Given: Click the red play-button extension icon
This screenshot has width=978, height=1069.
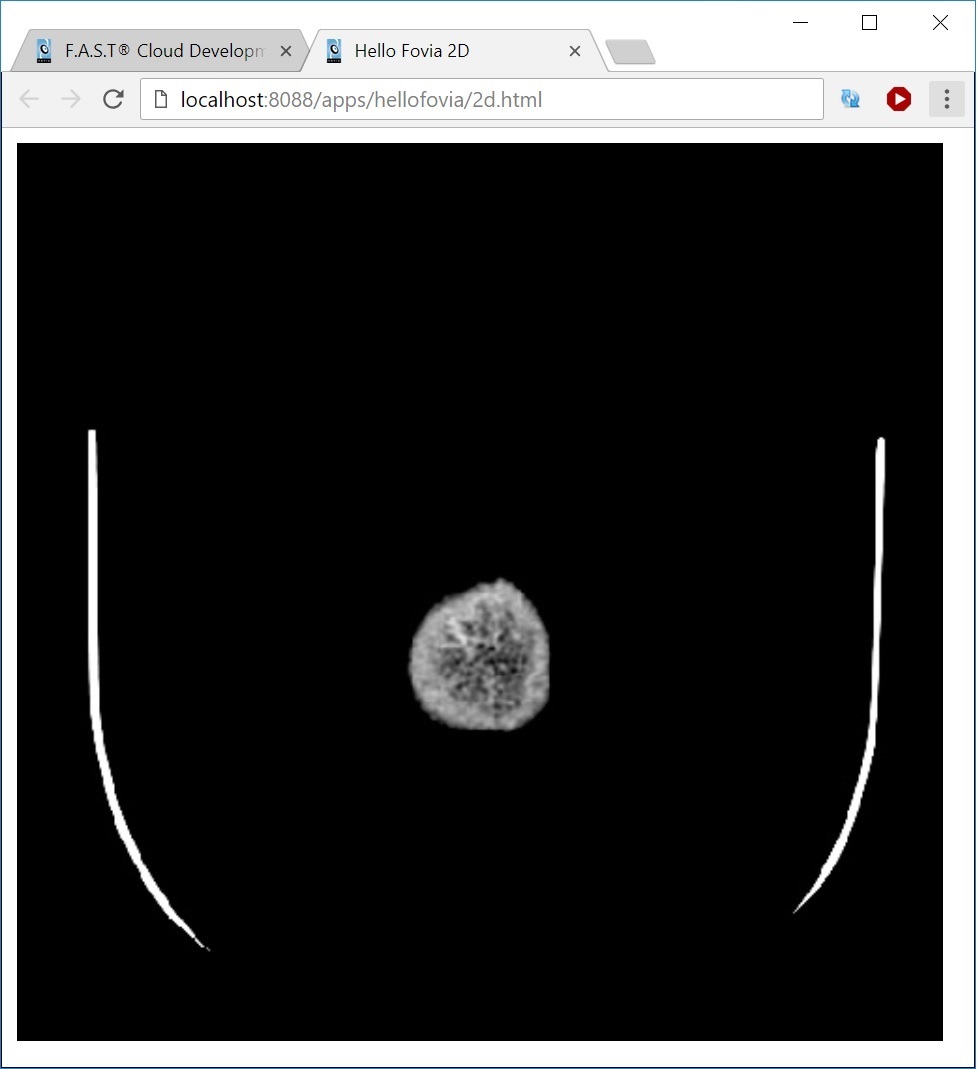Looking at the screenshot, I should pyautogui.click(x=898, y=99).
